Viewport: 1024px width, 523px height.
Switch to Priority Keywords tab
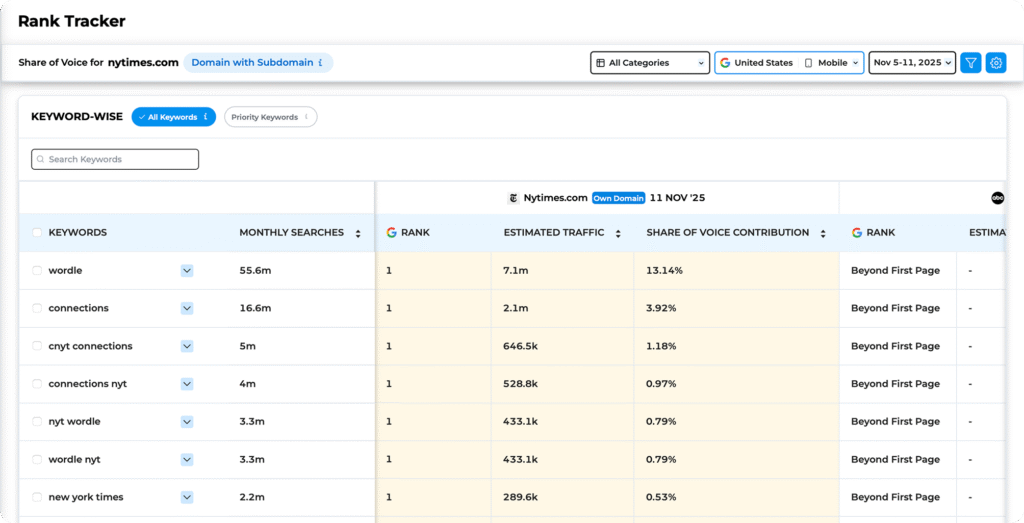click(x=265, y=117)
